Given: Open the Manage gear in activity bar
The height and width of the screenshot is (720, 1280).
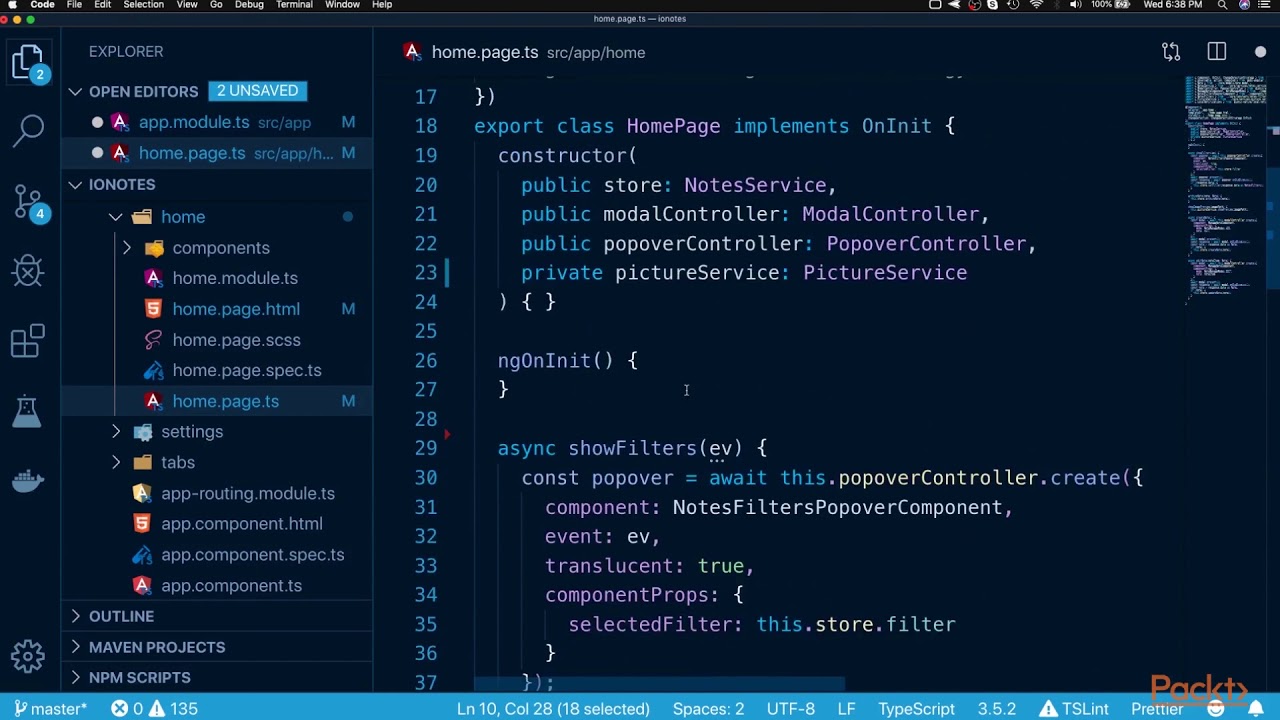Looking at the screenshot, I should (x=28, y=656).
